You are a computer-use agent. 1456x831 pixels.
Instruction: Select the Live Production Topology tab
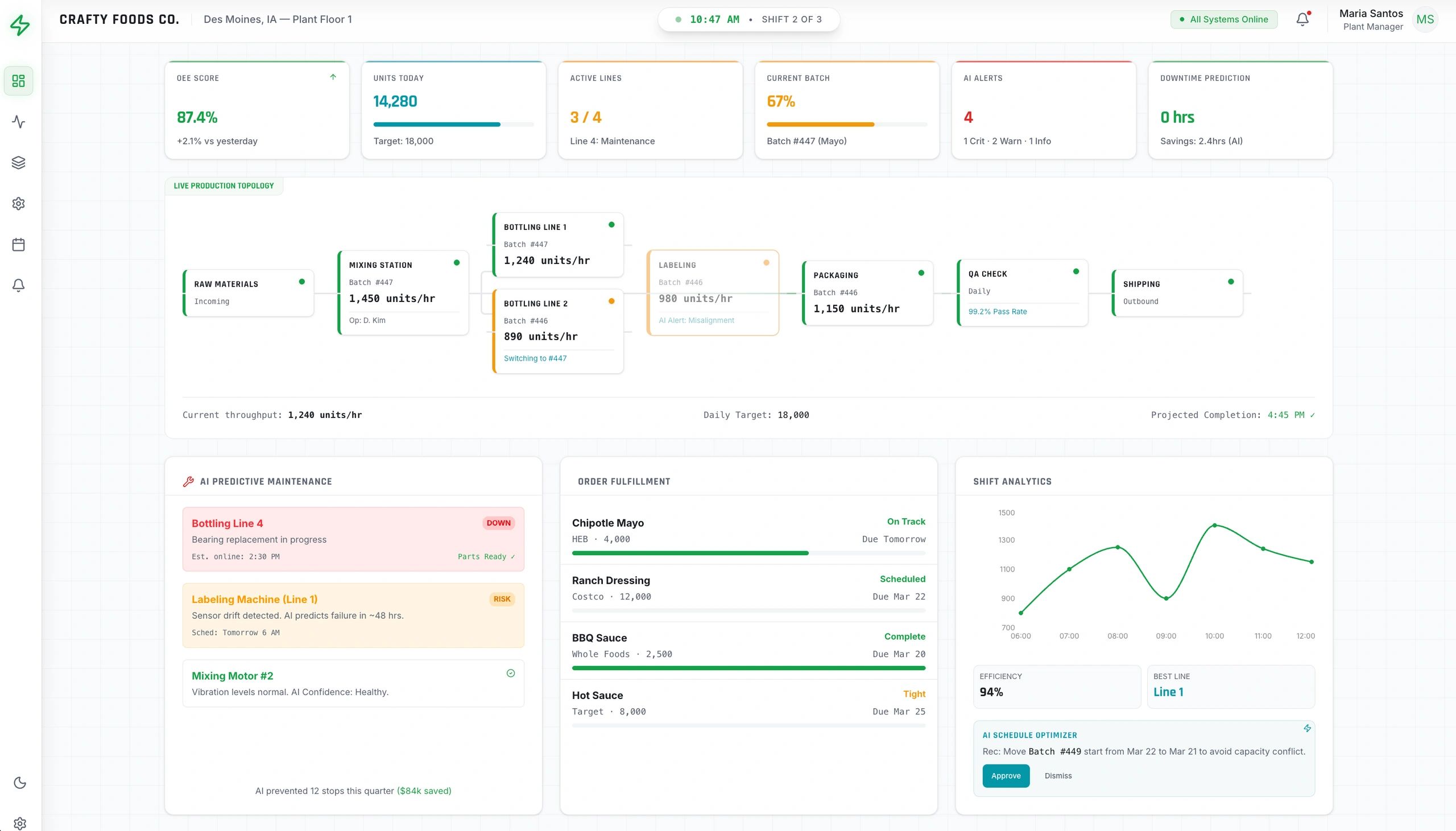224,185
